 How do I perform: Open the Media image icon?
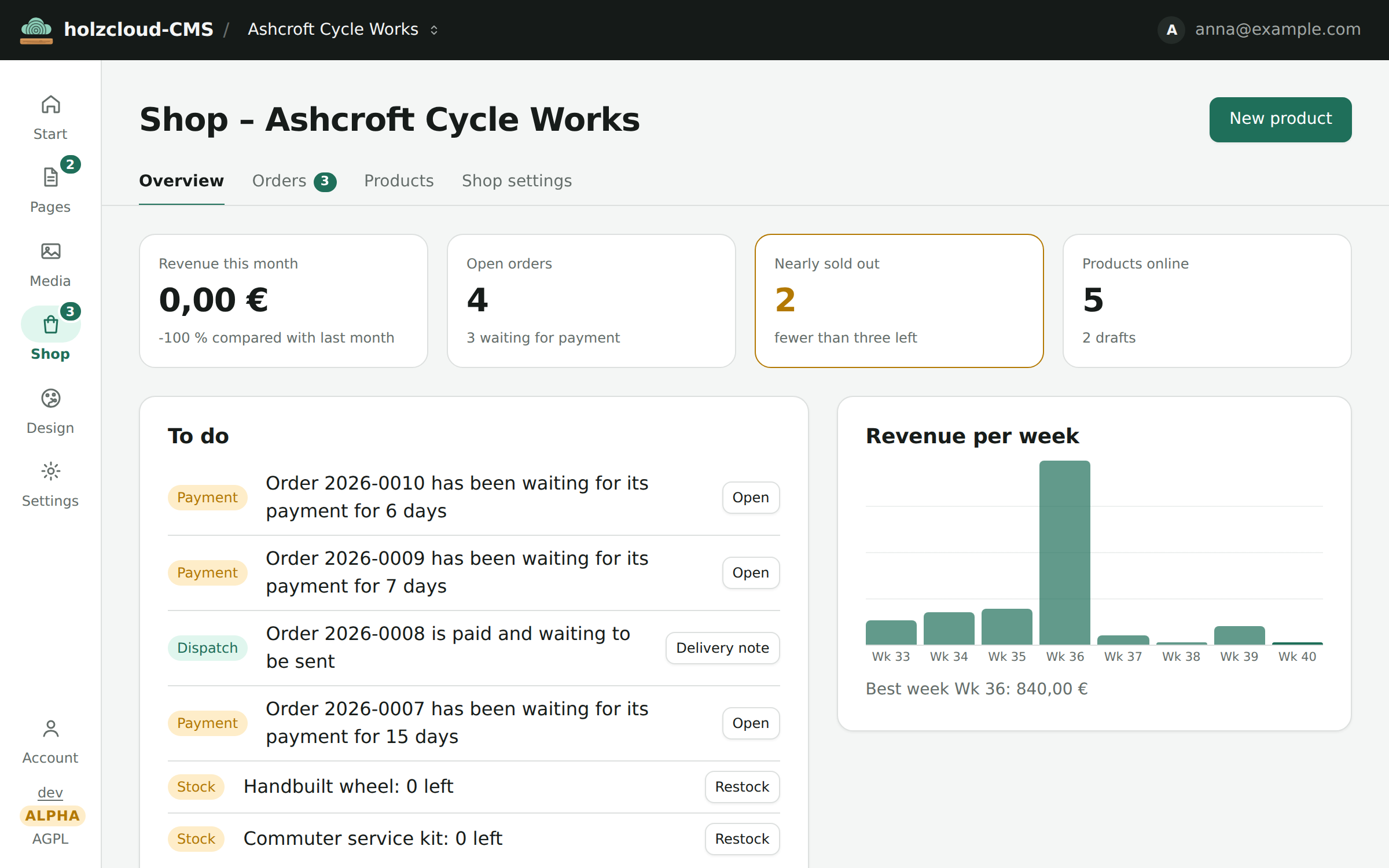pos(50,252)
